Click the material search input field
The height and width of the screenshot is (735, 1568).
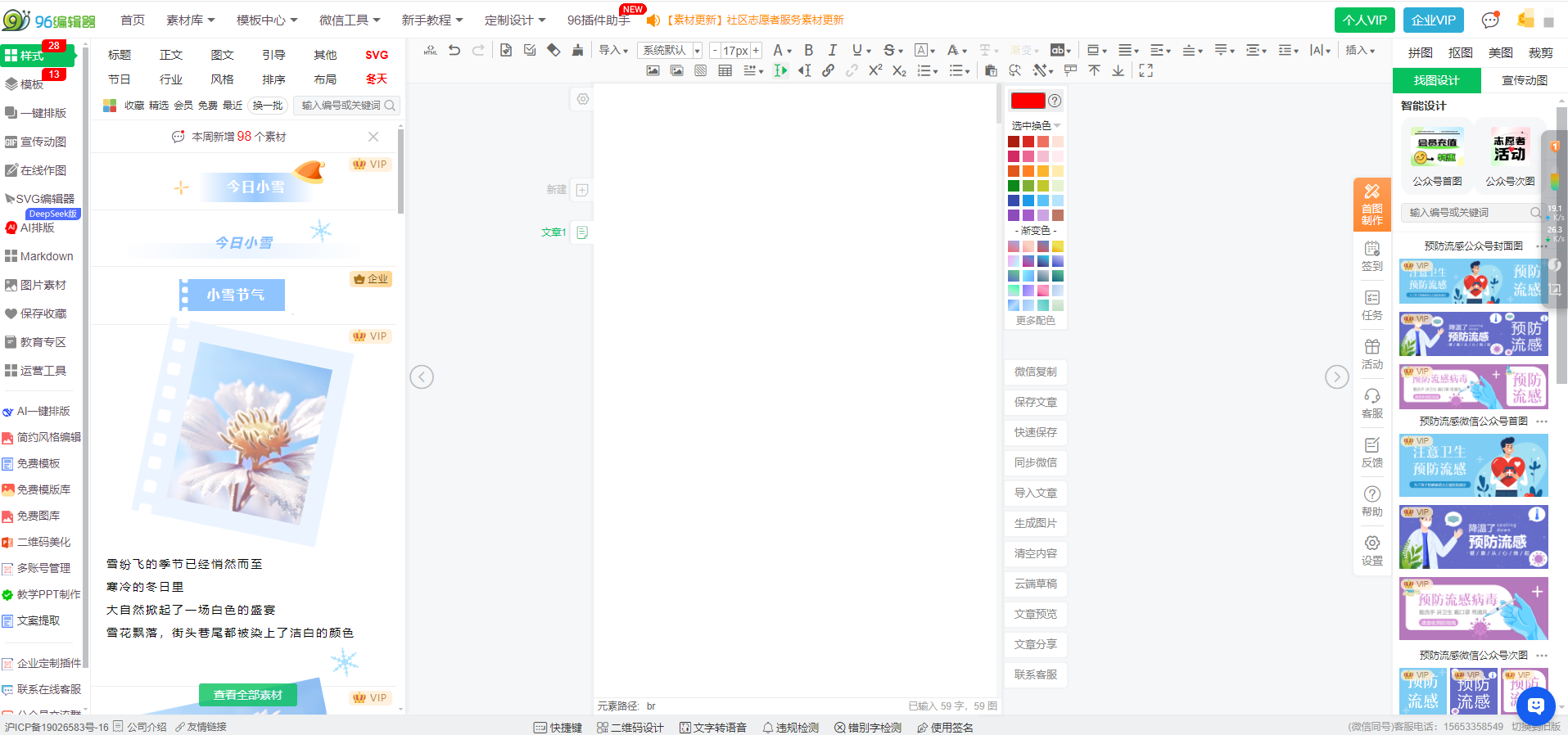coord(342,106)
